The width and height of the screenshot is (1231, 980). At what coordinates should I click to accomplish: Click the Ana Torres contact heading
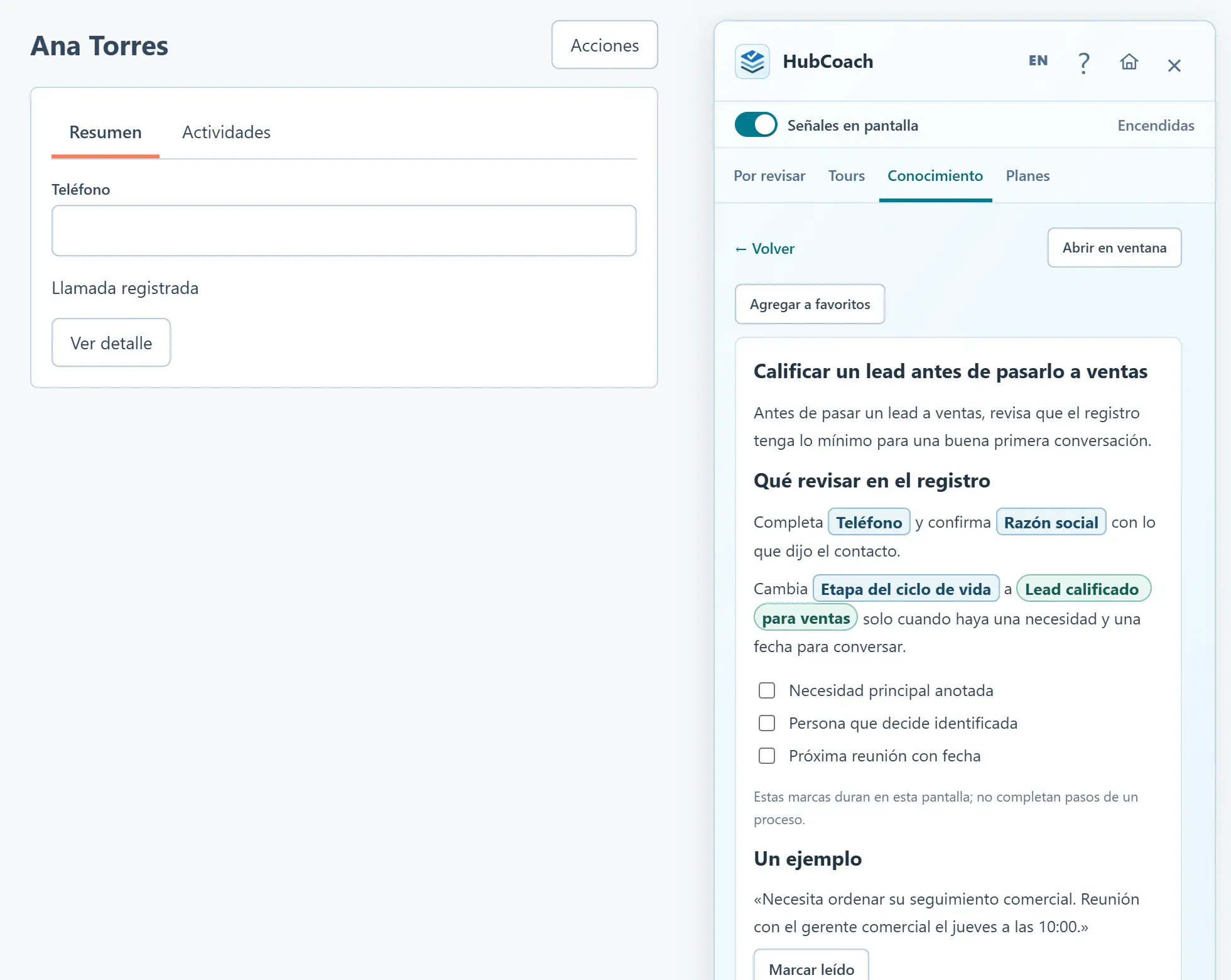click(x=99, y=46)
